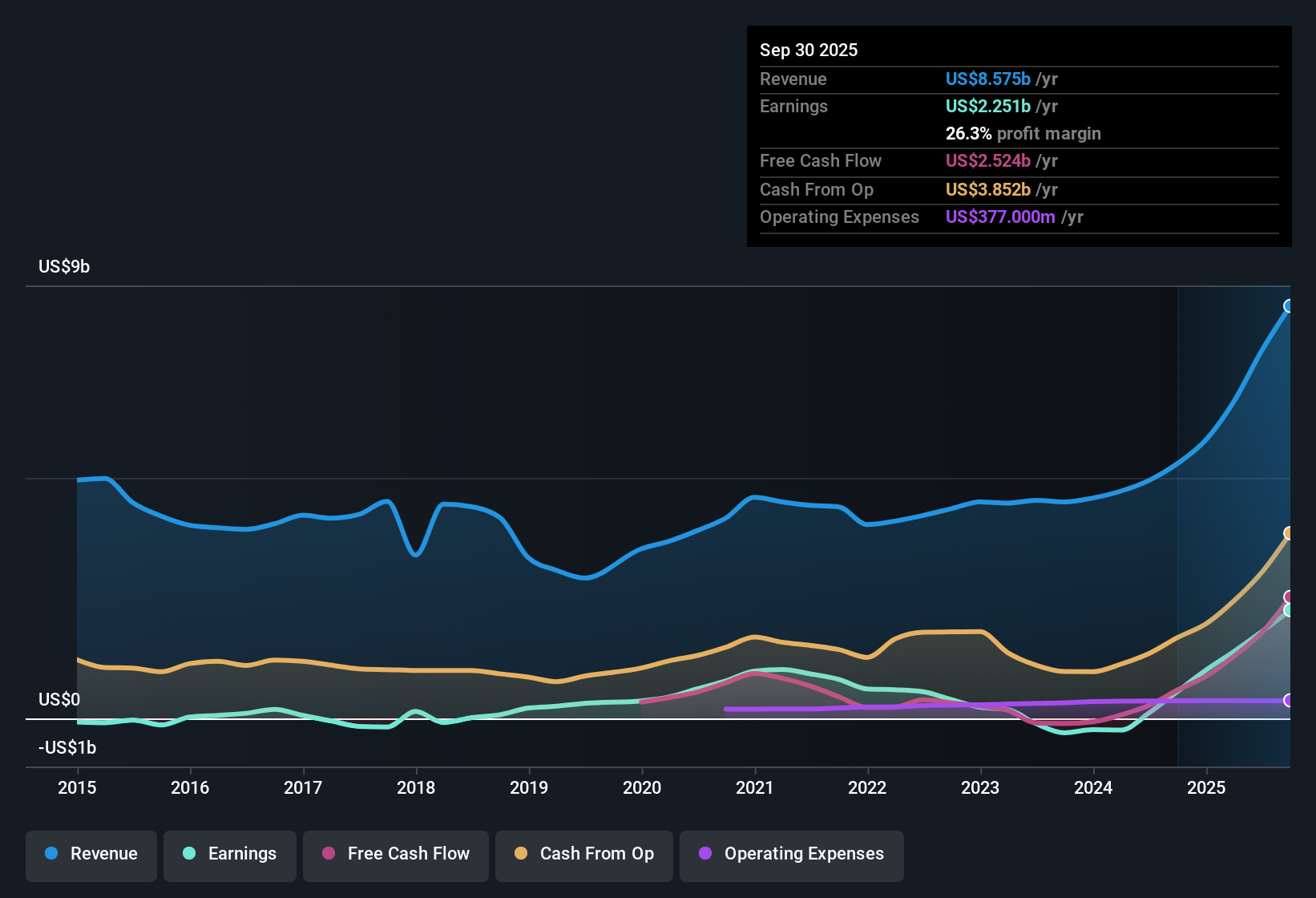This screenshot has width=1316, height=898.
Task: Click the purple Operating Expenses legend dot
Action: coord(704,854)
